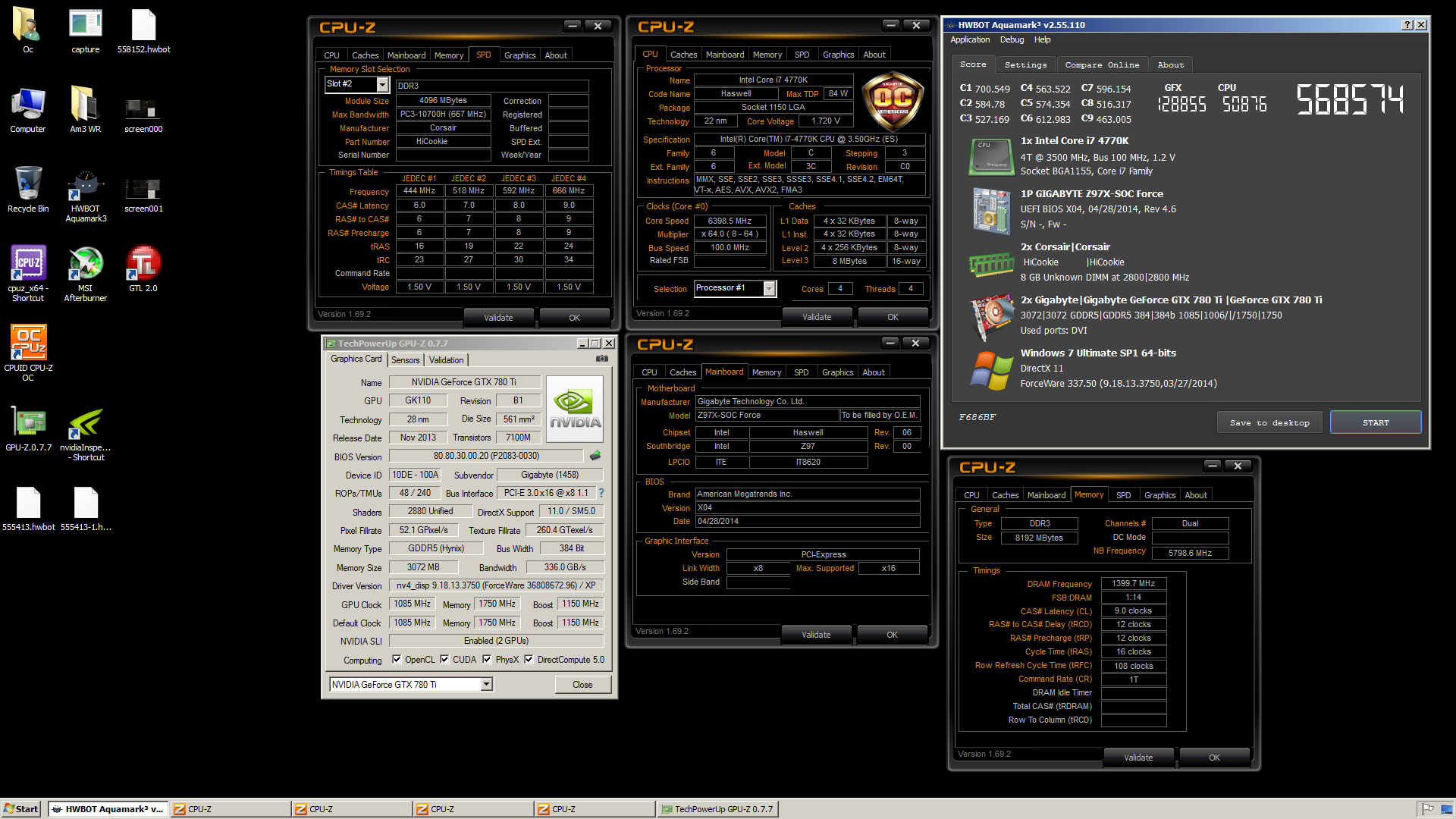
Task: Click the DRAM Frequency 1399.7 MHz value
Action: coord(1133,583)
